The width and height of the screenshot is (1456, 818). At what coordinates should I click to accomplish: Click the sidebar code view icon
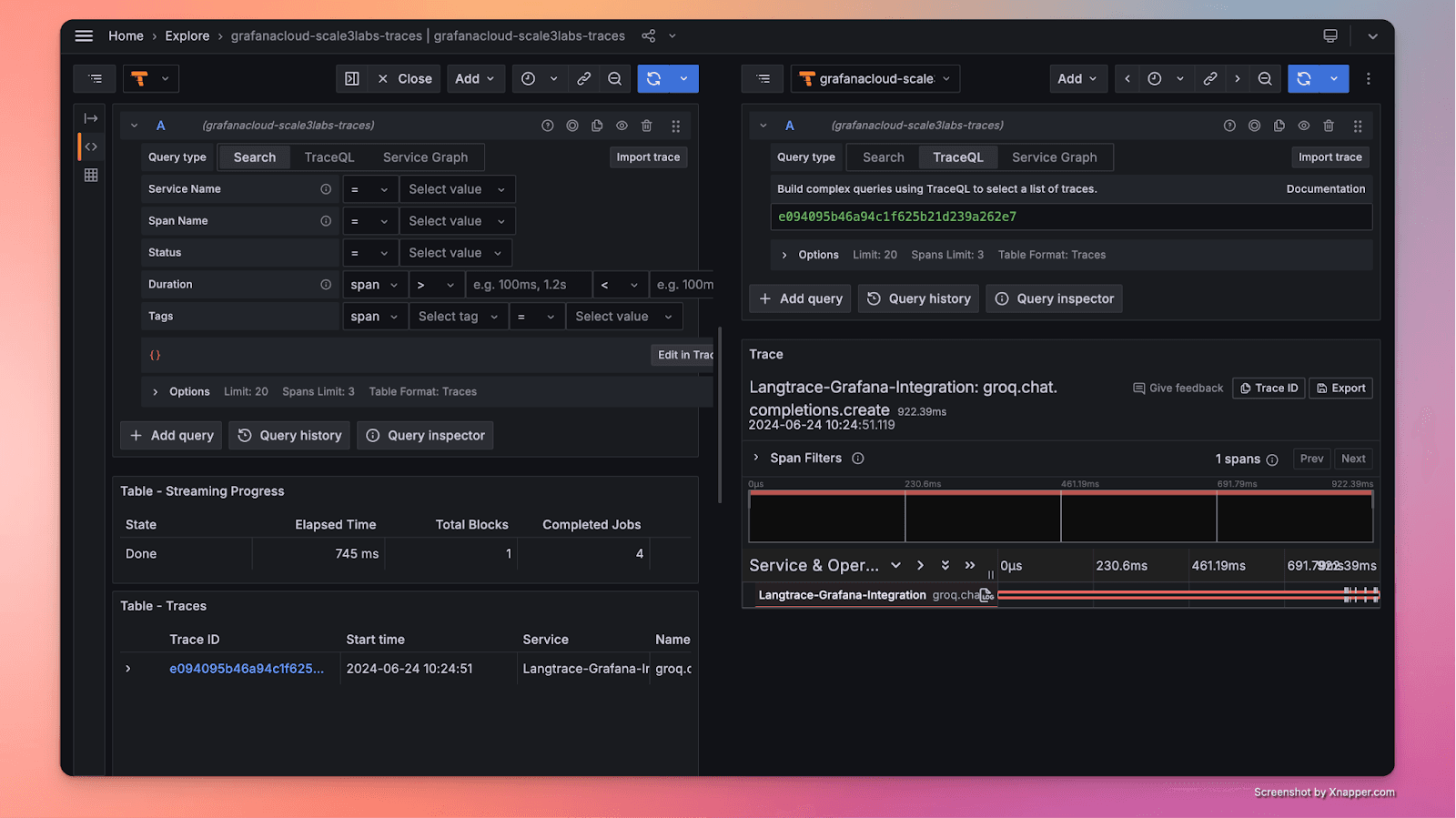(91, 146)
